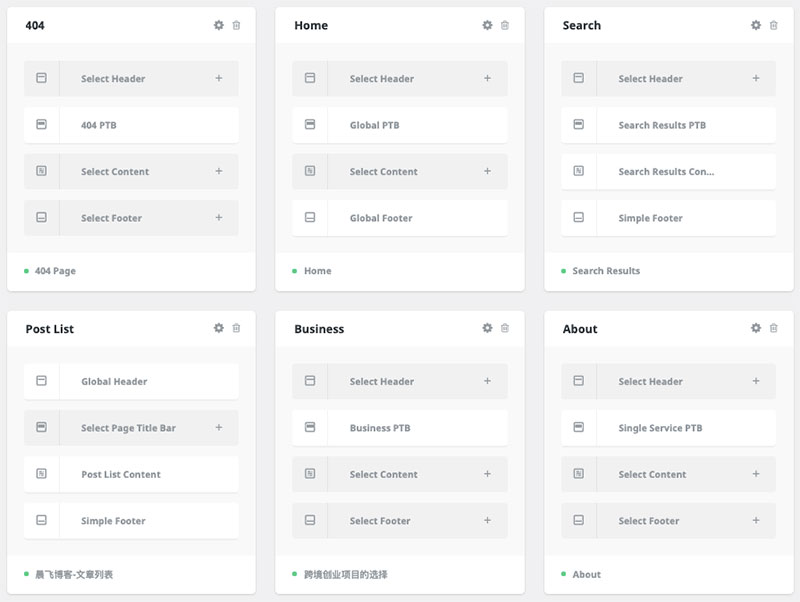Open the Single Service PTB section

click(668, 428)
